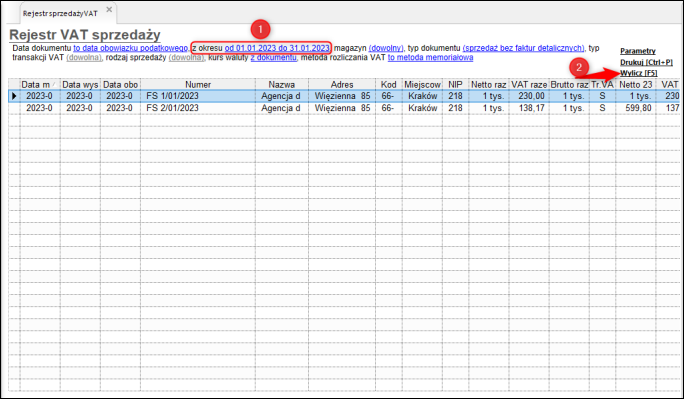Sort by the 'Data m' column header
The image size is (684, 399).
pyautogui.click(x=40, y=85)
